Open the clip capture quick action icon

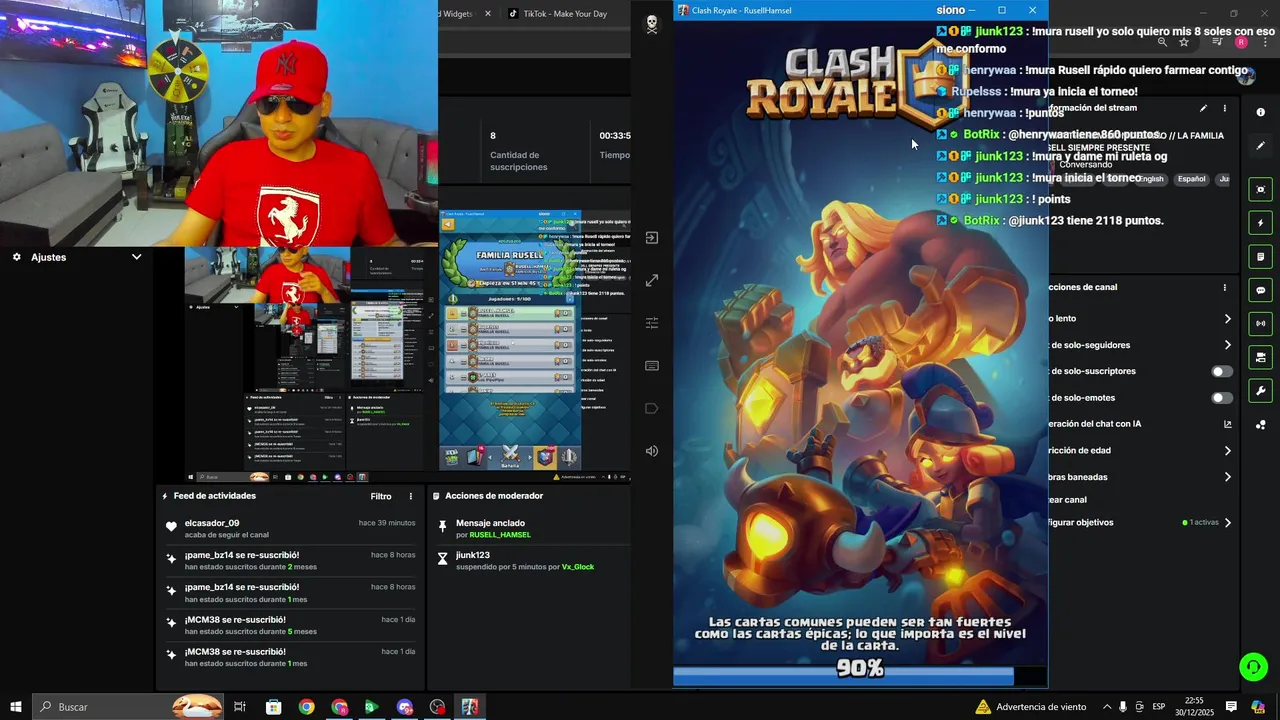click(x=1260, y=189)
